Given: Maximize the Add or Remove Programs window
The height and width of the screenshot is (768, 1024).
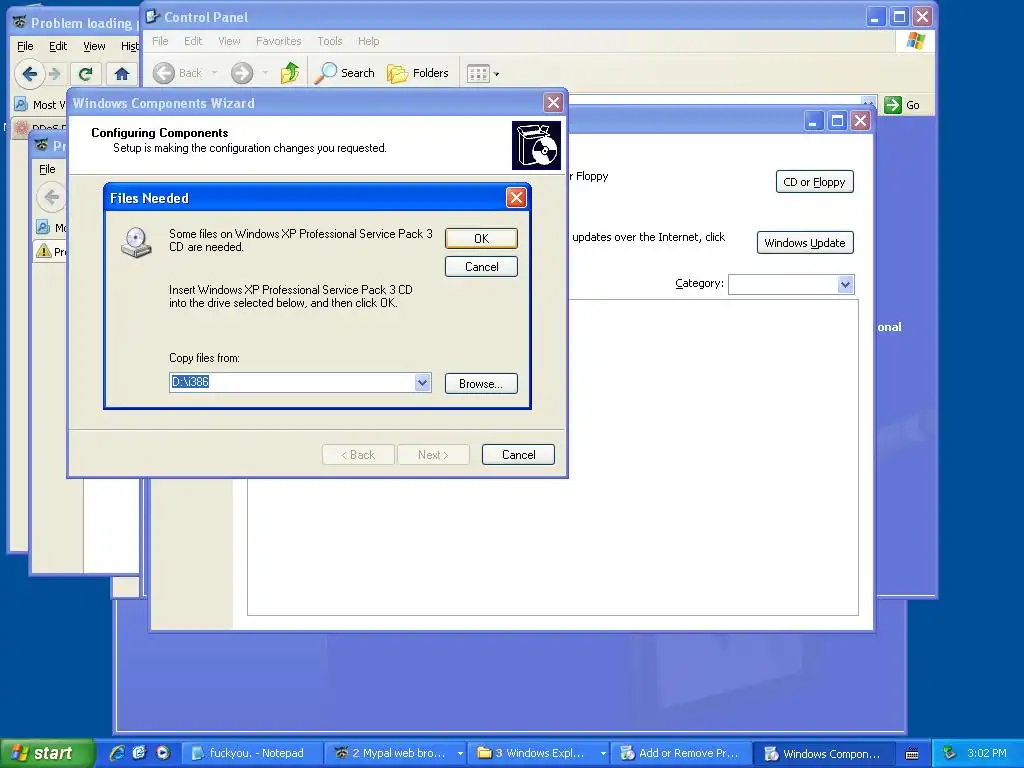Looking at the screenshot, I should pyautogui.click(x=837, y=121).
